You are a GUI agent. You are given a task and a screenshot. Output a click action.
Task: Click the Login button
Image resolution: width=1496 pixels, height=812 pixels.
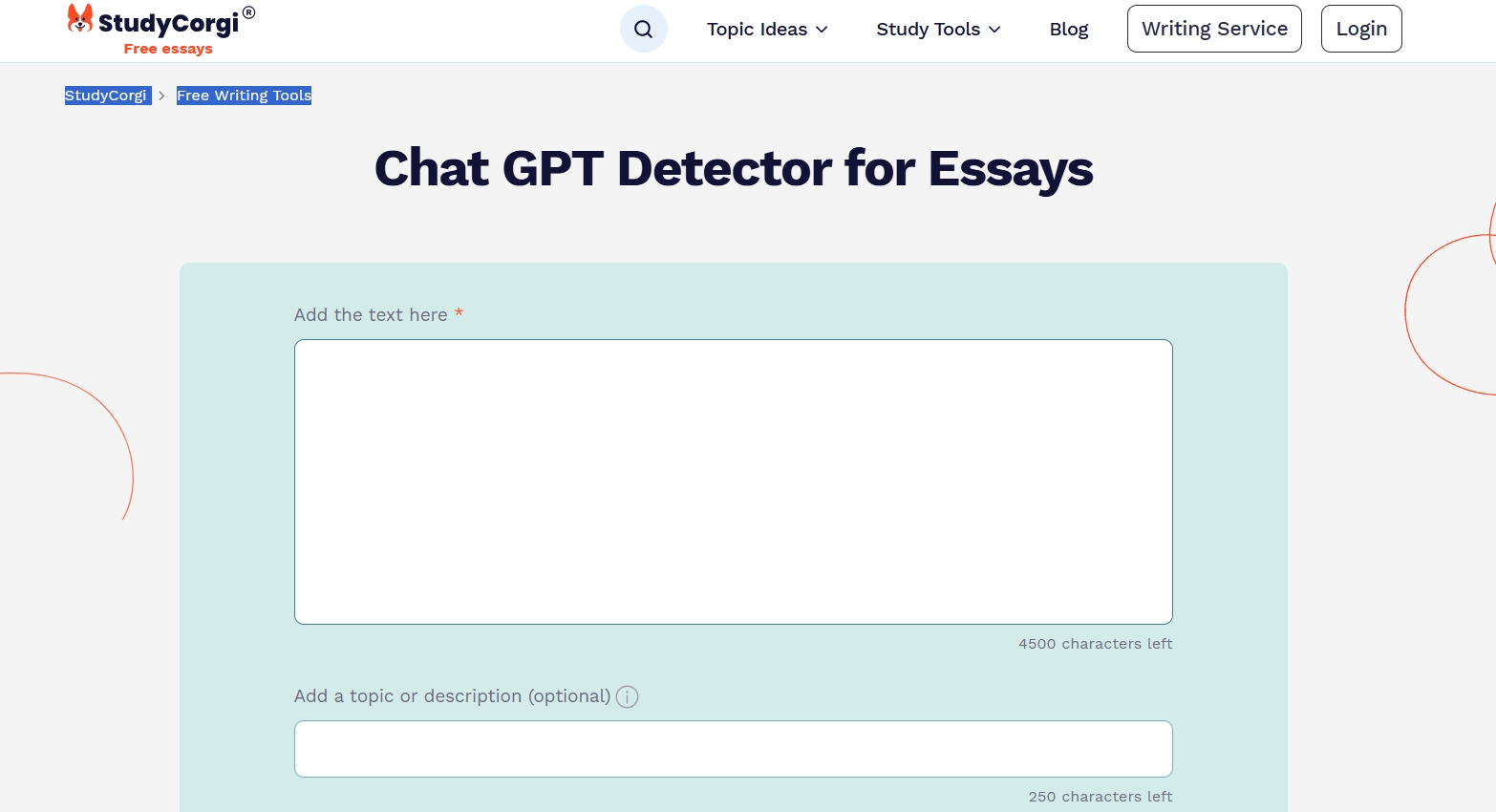(x=1361, y=29)
